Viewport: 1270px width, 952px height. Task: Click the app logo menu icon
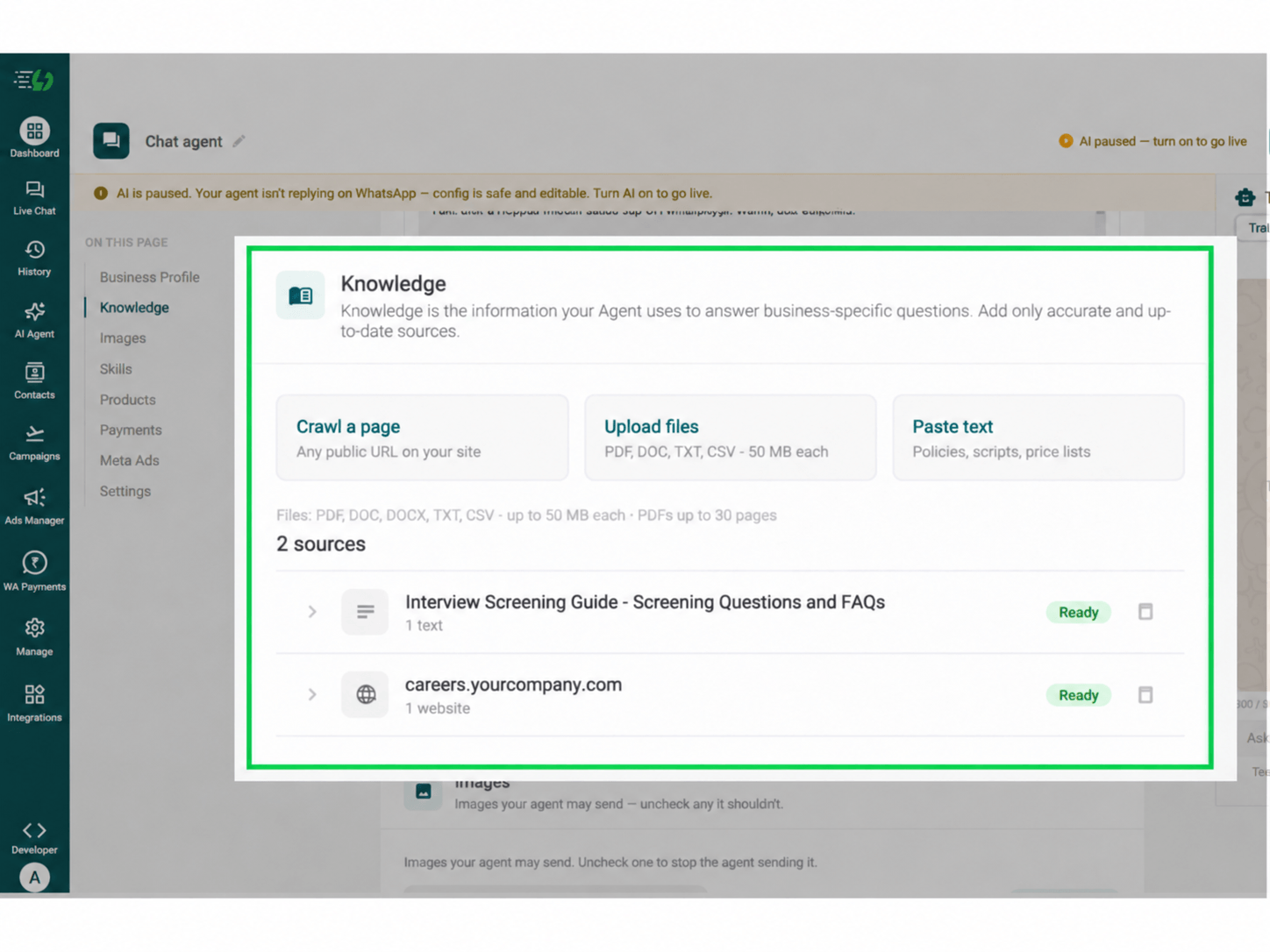click(x=34, y=80)
